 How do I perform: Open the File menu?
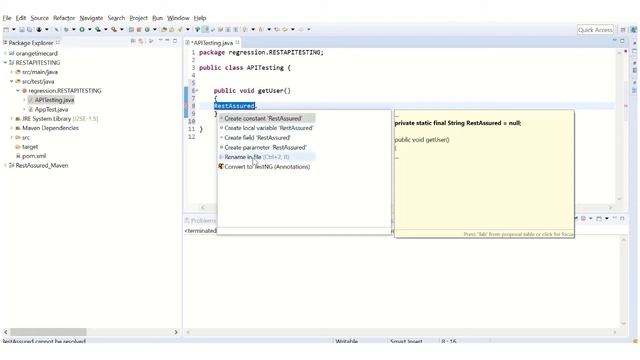click(x=7, y=18)
